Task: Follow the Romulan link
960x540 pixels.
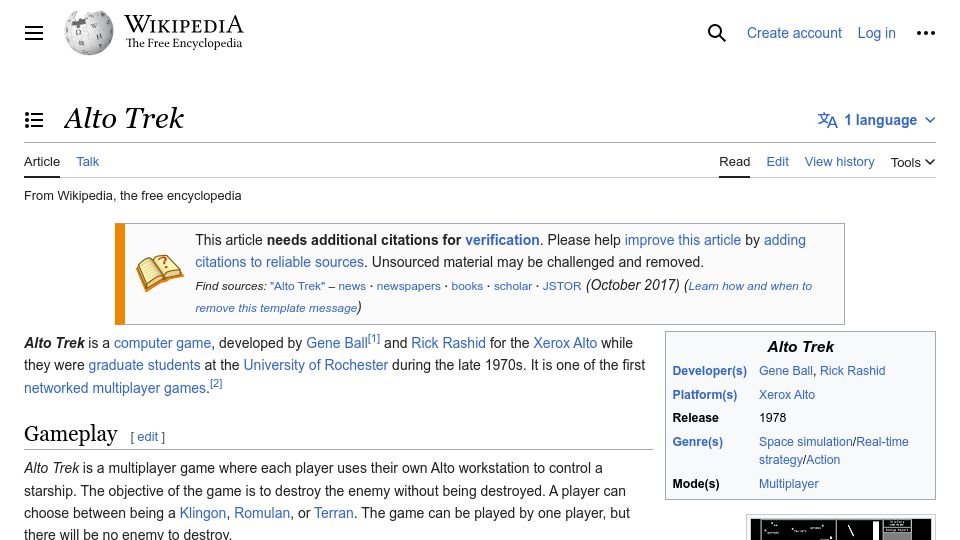Action: coord(262,513)
